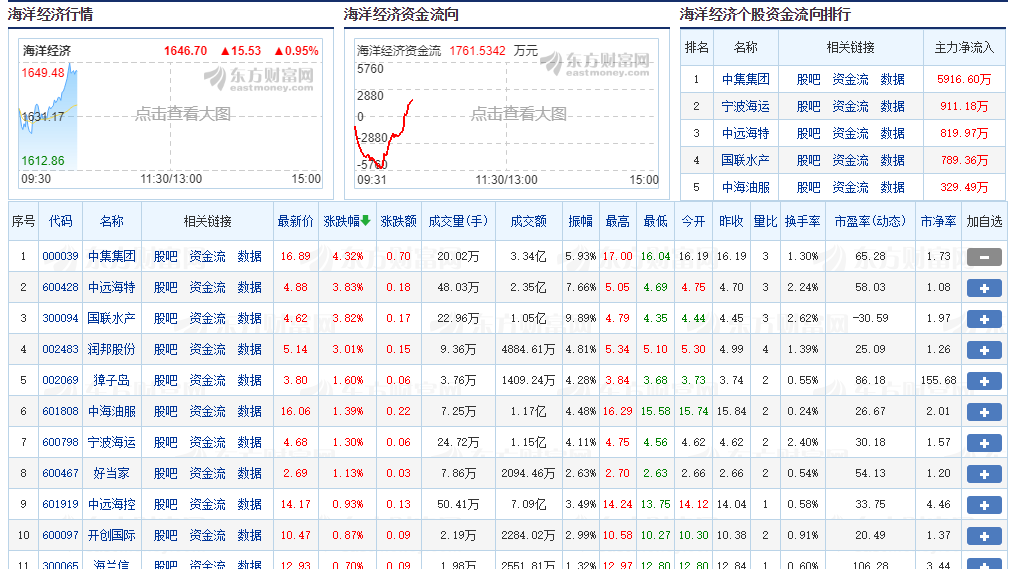The height and width of the screenshot is (569, 1009).
Task: Open stock code 000039 link
Action: point(60,256)
